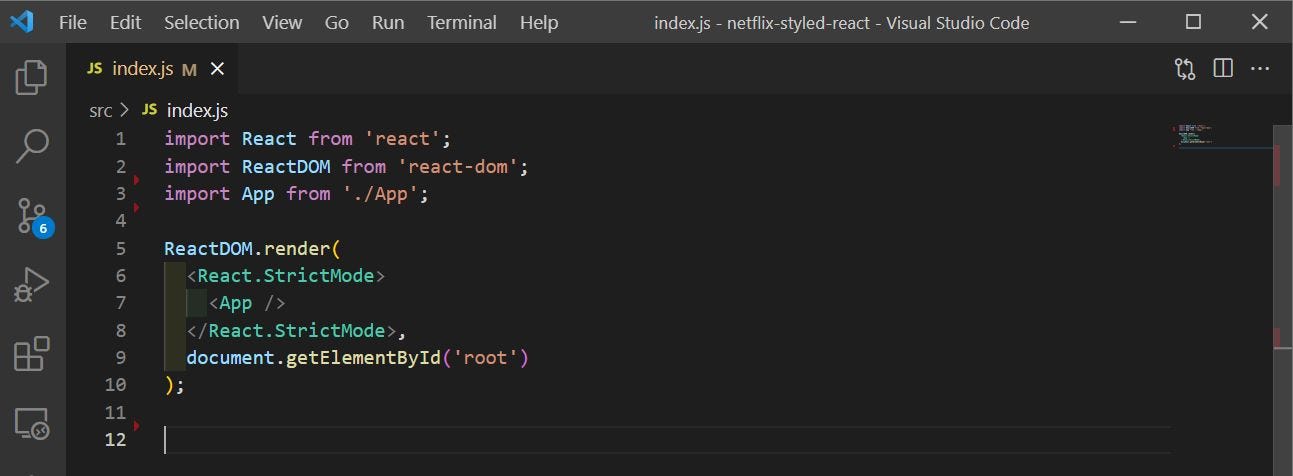This screenshot has width=1293, height=476.
Task: Click the opening React.StrictMode tag
Action: (x=286, y=275)
